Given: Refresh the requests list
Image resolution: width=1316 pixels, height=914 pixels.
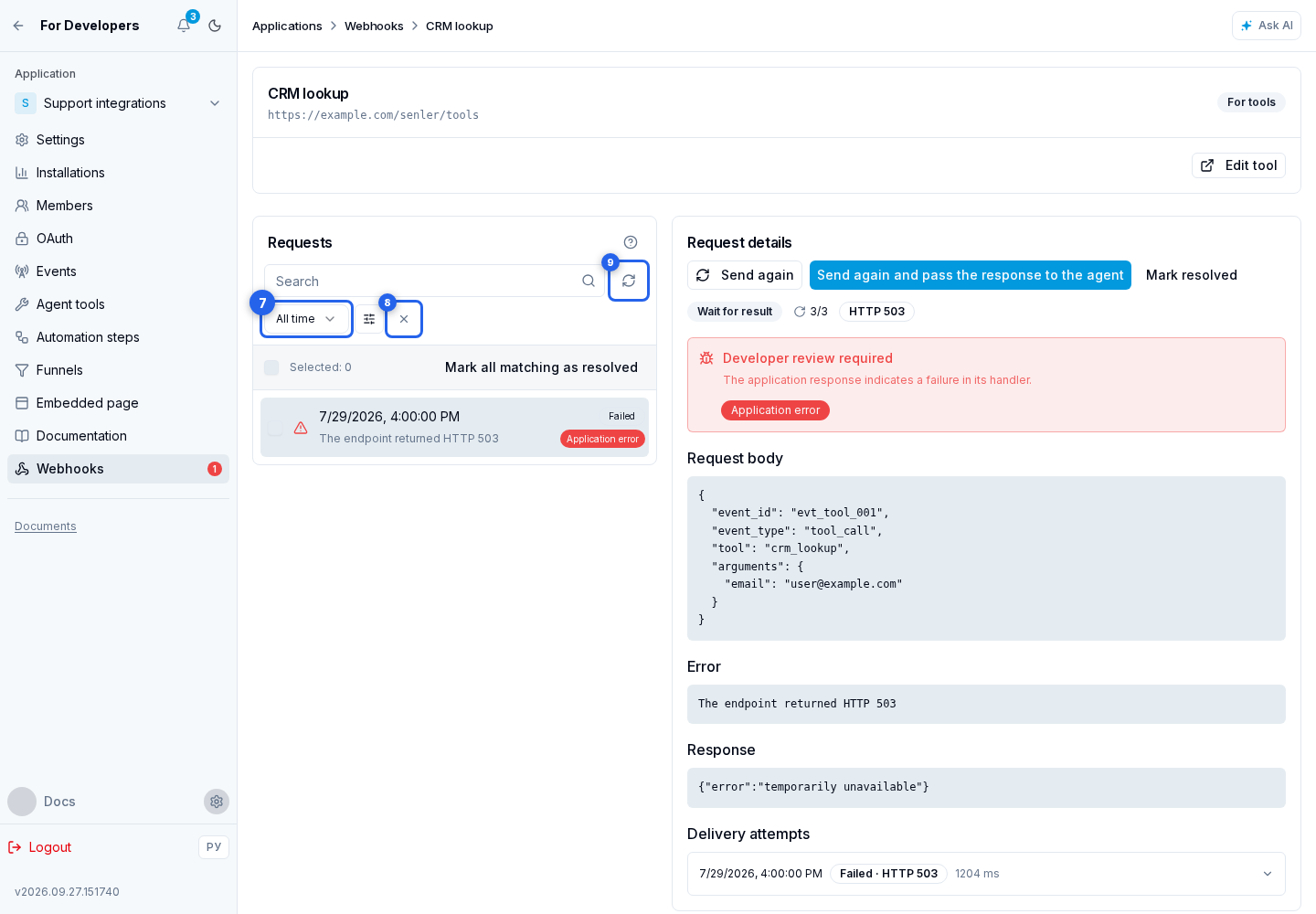Looking at the screenshot, I should click(x=629, y=281).
